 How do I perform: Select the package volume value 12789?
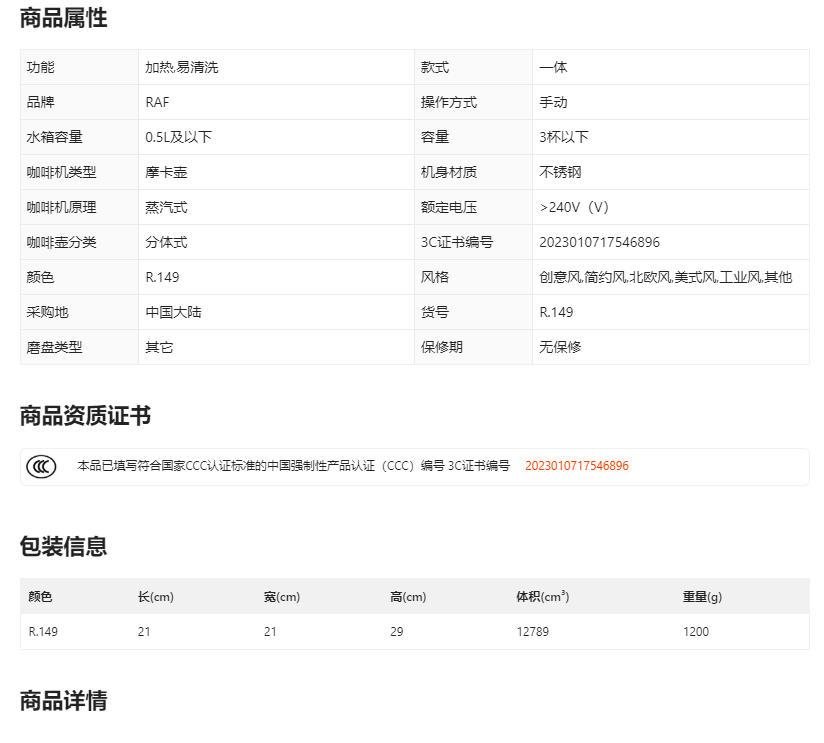[x=532, y=632]
